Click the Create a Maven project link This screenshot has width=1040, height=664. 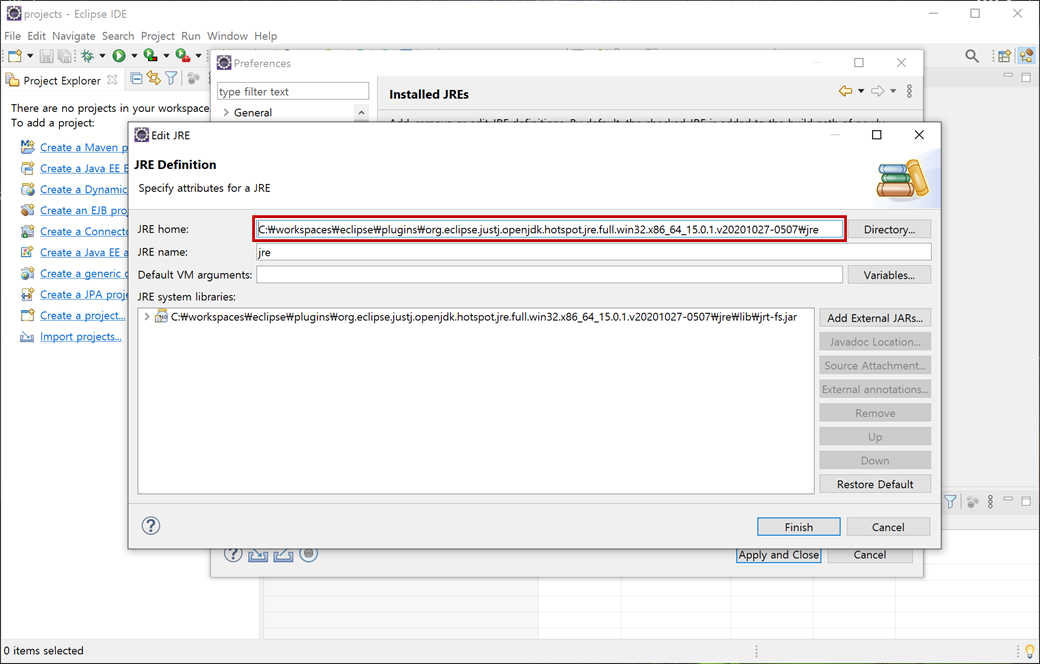tap(84, 147)
